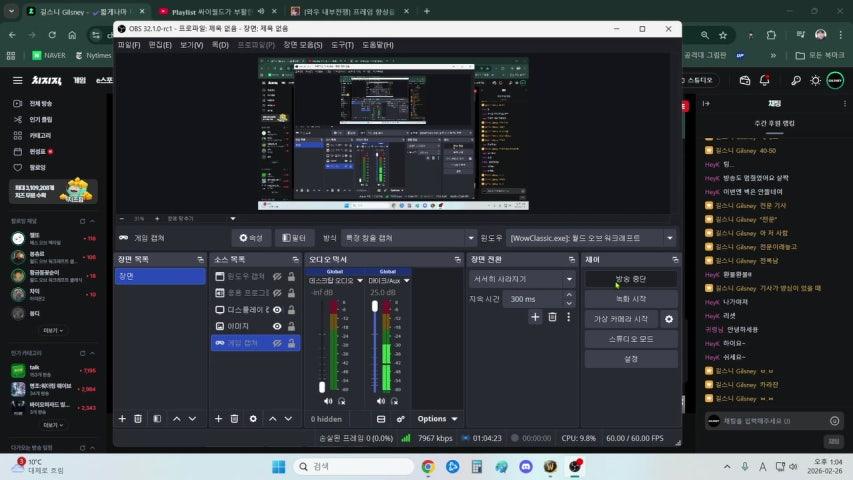Add a scene transition with plus icon
This screenshot has height=480, width=853.
pyautogui.click(x=535, y=317)
